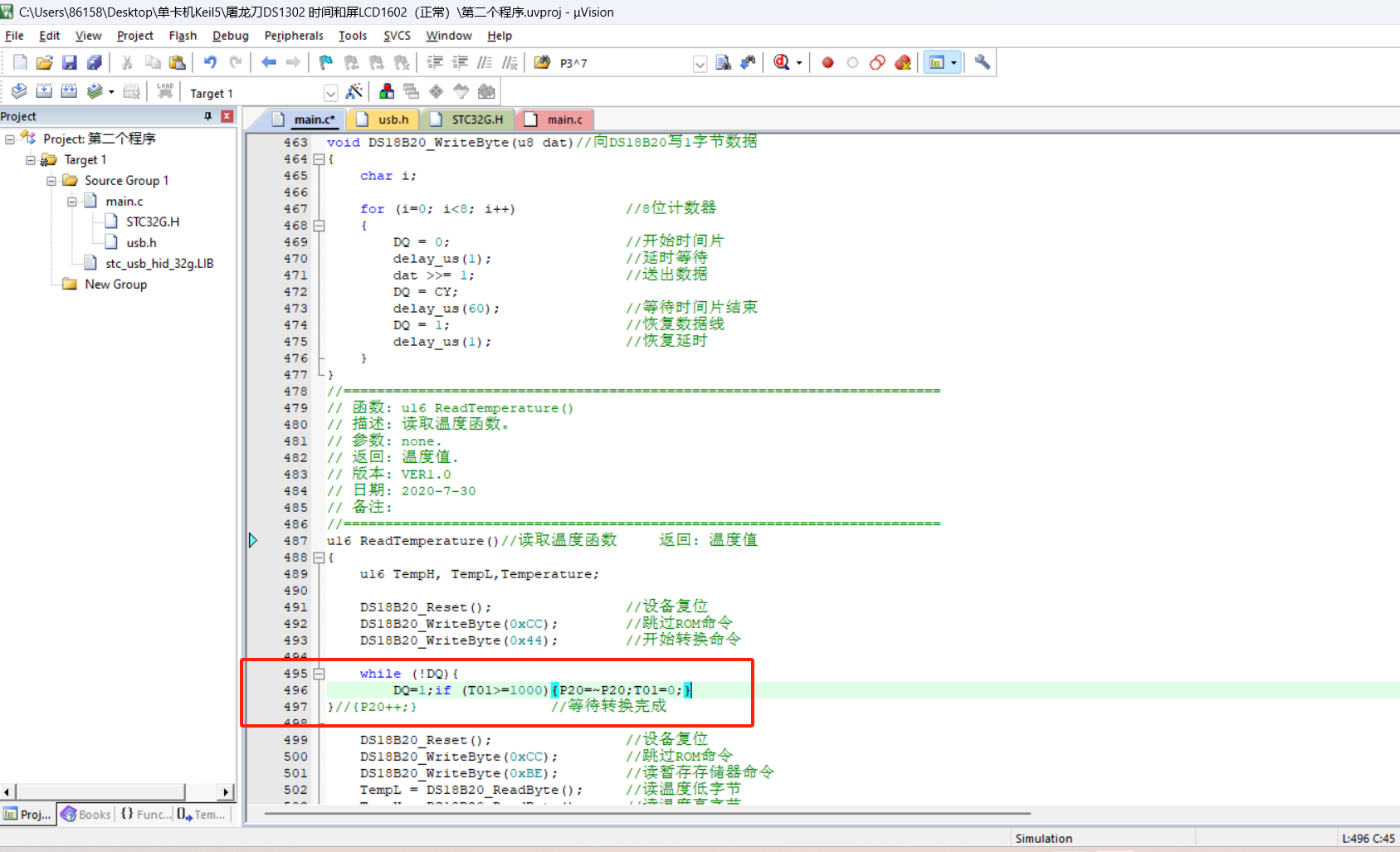Click Manage Project Items icon
Image resolution: width=1400 pixels, height=852 pixels.
click(x=387, y=91)
